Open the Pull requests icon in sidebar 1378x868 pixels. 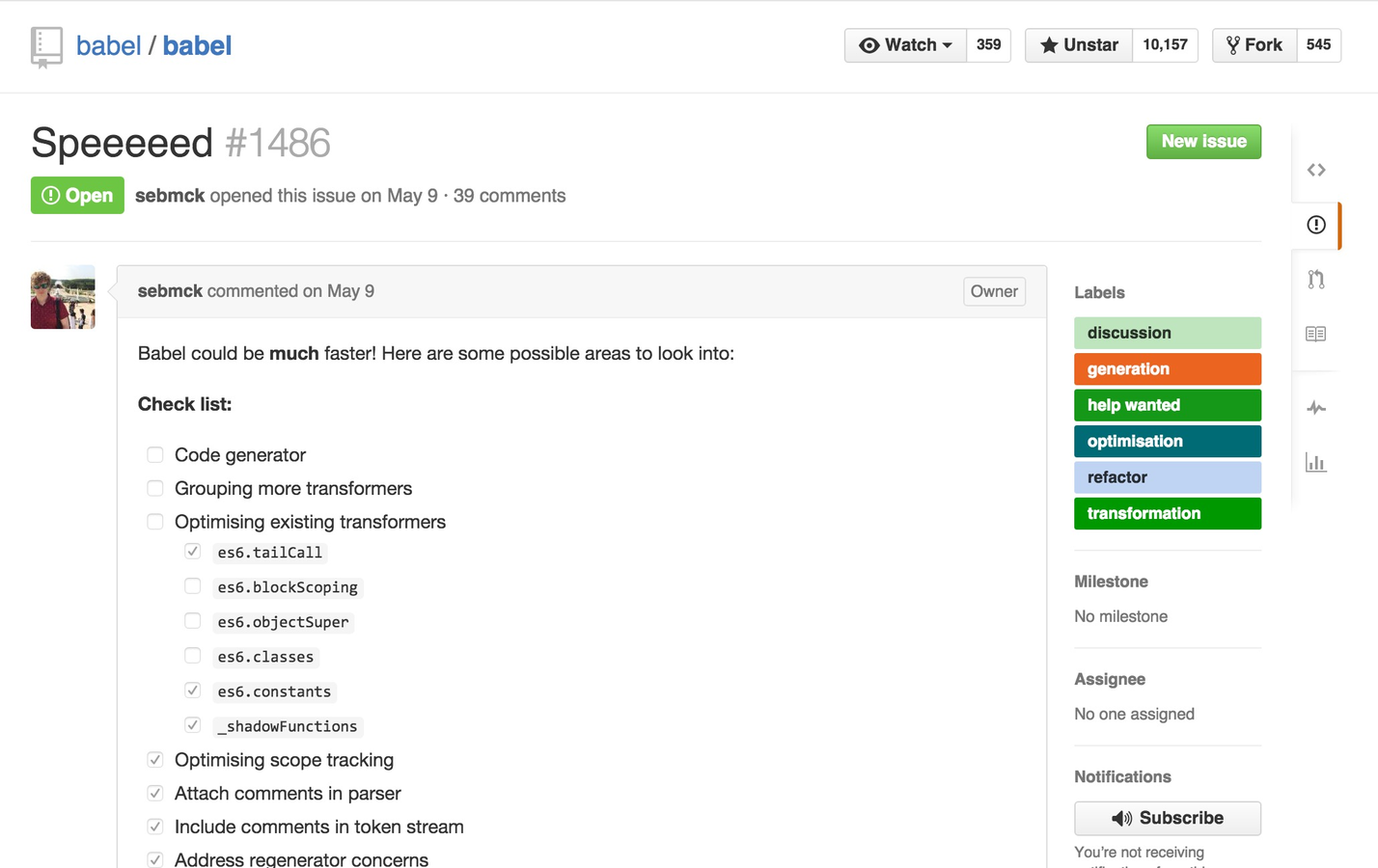[x=1316, y=280]
